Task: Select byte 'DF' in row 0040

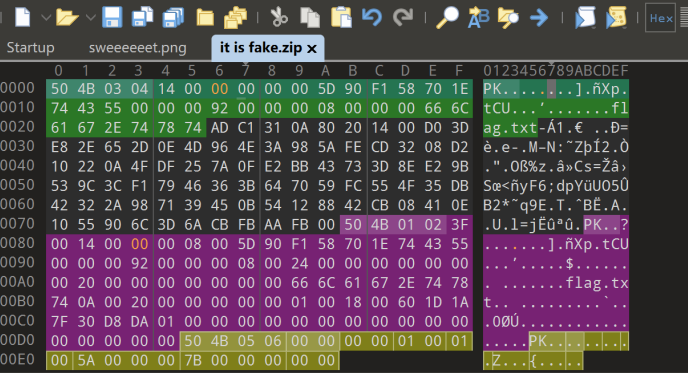Action: [166, 167]
